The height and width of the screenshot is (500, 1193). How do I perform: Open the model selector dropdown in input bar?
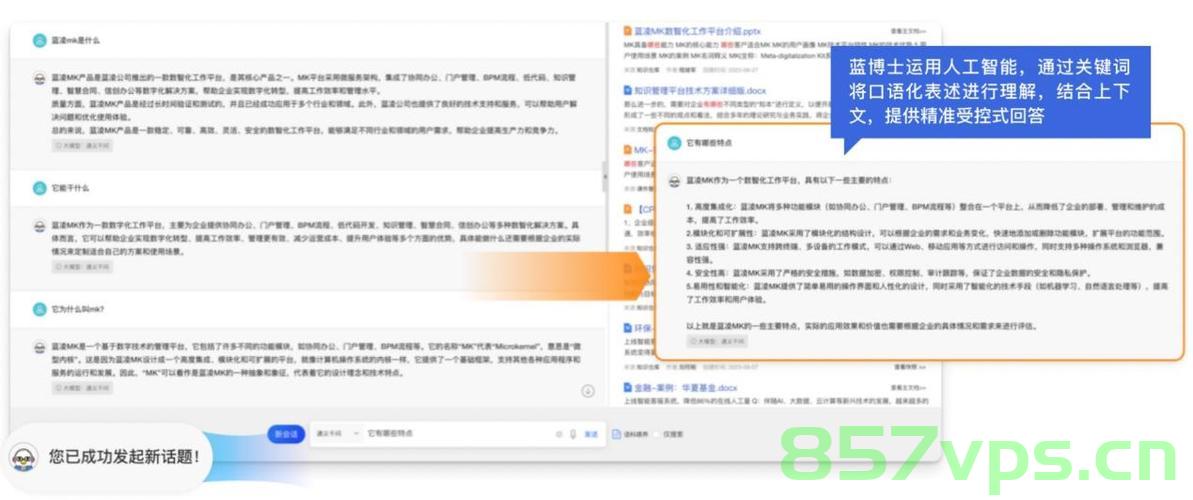coord(336,434)
